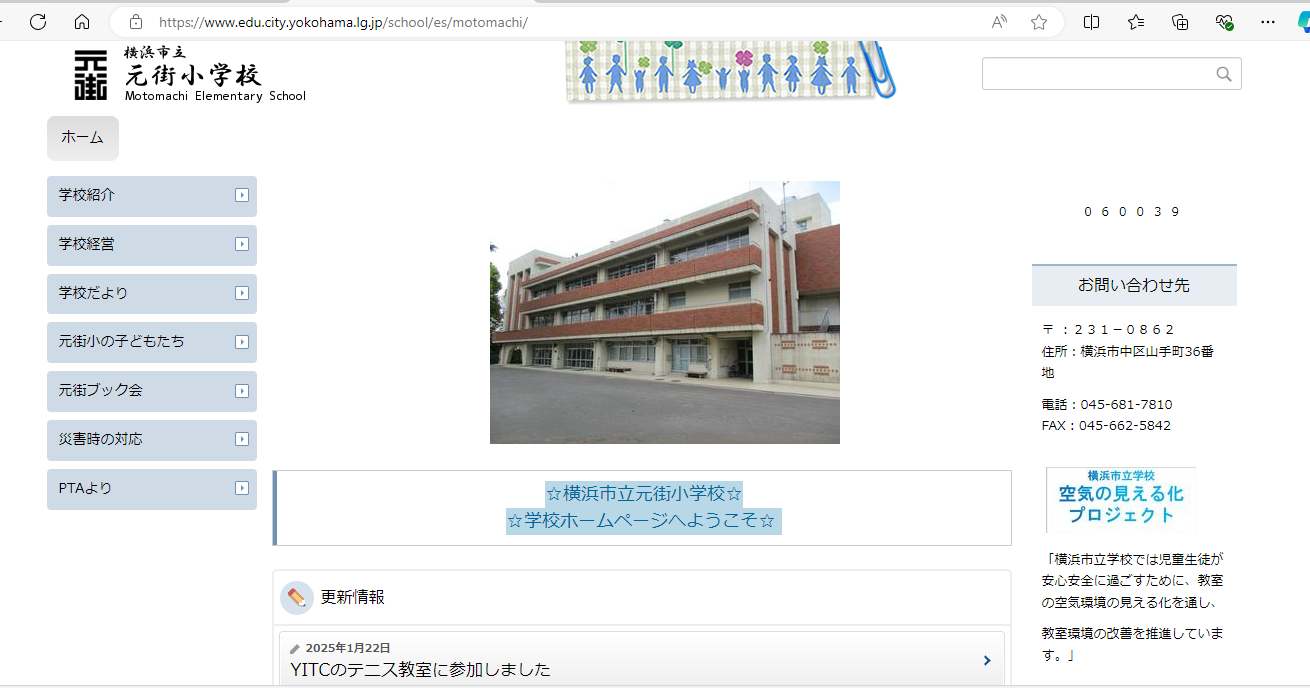Image resolution: width=1310 pixels, height=688 pixels.
Task: Open Edge Settings and more menu
Action: pos(1268,21)
